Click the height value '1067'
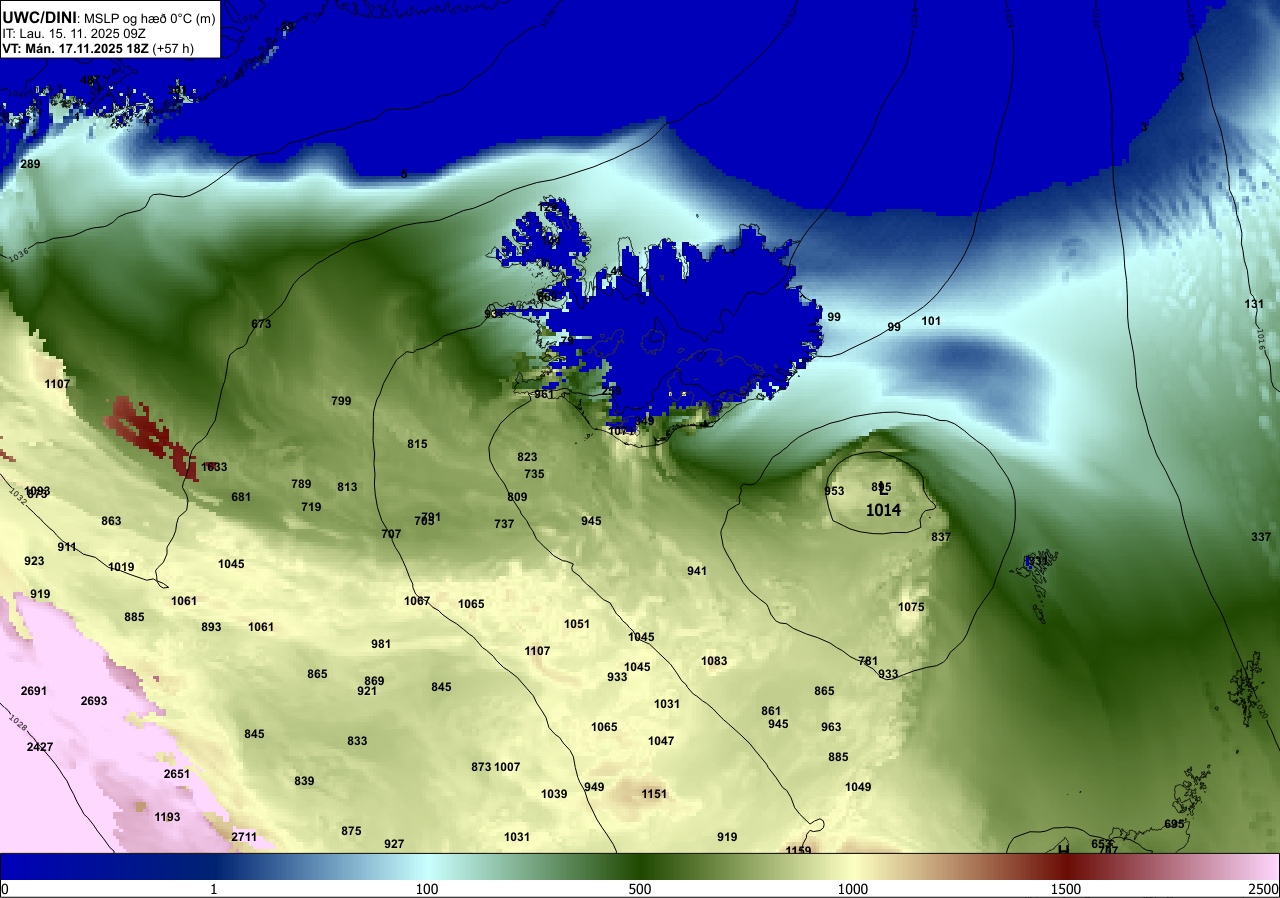The image size is (1280, 898). tap(417, 601)
